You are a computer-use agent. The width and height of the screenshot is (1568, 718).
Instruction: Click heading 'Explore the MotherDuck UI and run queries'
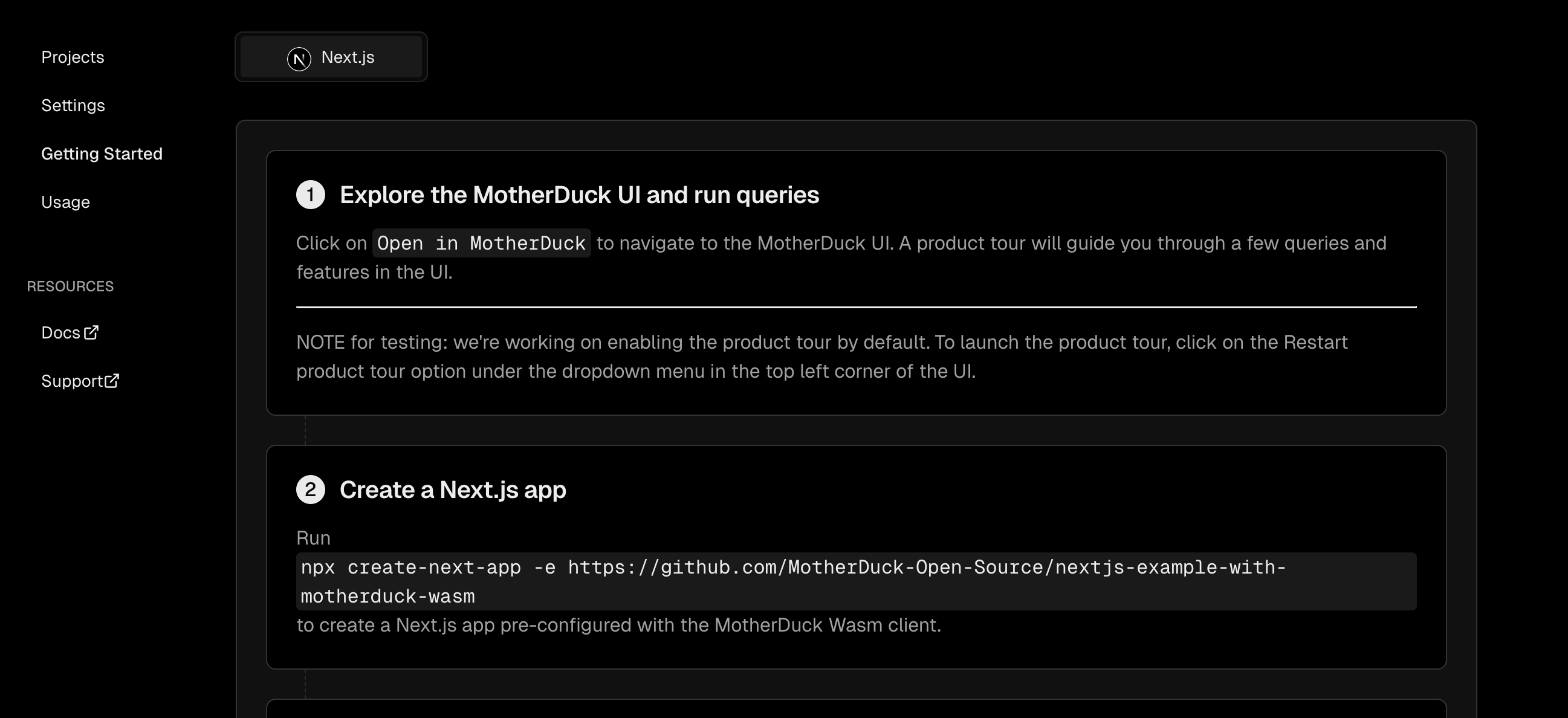[x=580, y=195]
